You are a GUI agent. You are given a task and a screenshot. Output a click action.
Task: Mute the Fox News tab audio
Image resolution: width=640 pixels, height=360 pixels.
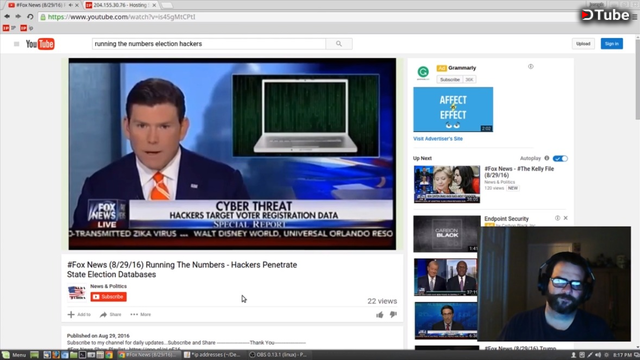71,5
